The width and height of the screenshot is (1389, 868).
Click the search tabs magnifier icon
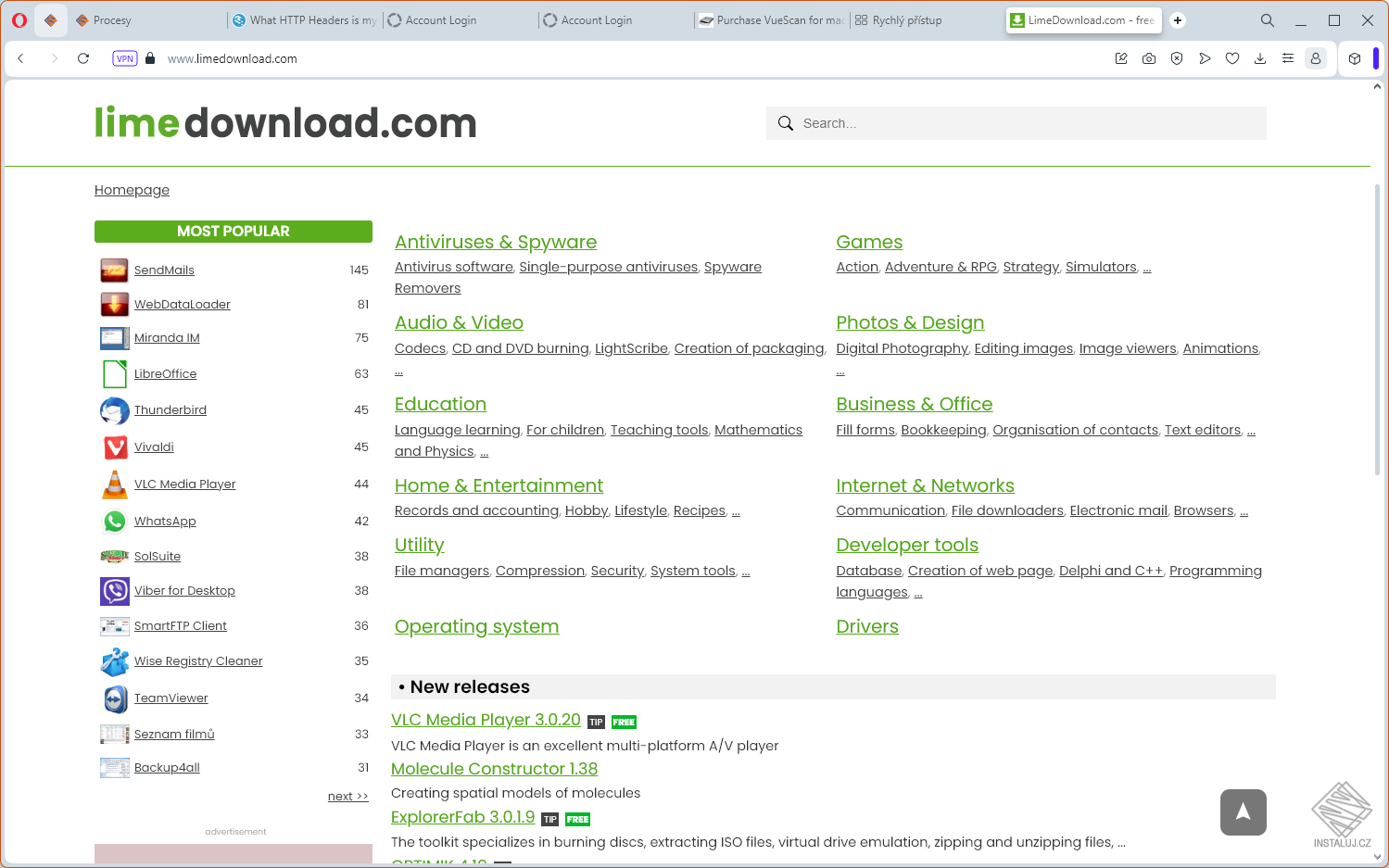(1268, 20)
